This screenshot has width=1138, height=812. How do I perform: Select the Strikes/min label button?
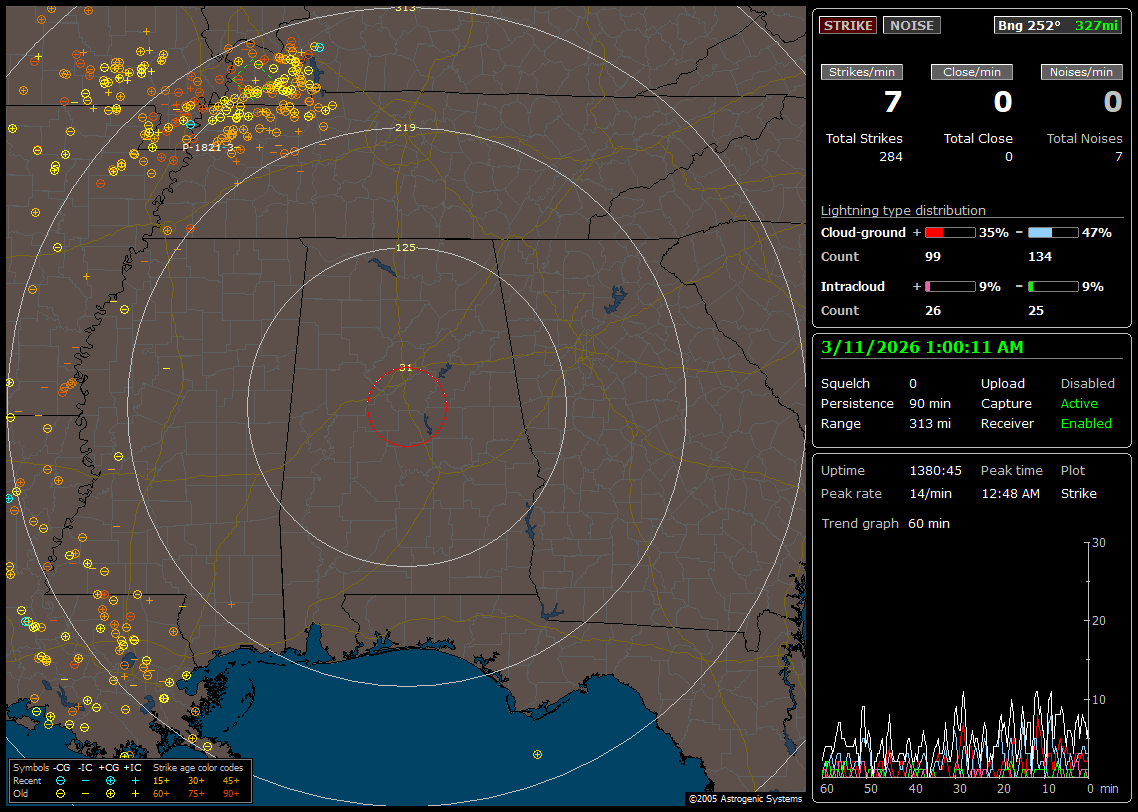click(x=862, y=72)
